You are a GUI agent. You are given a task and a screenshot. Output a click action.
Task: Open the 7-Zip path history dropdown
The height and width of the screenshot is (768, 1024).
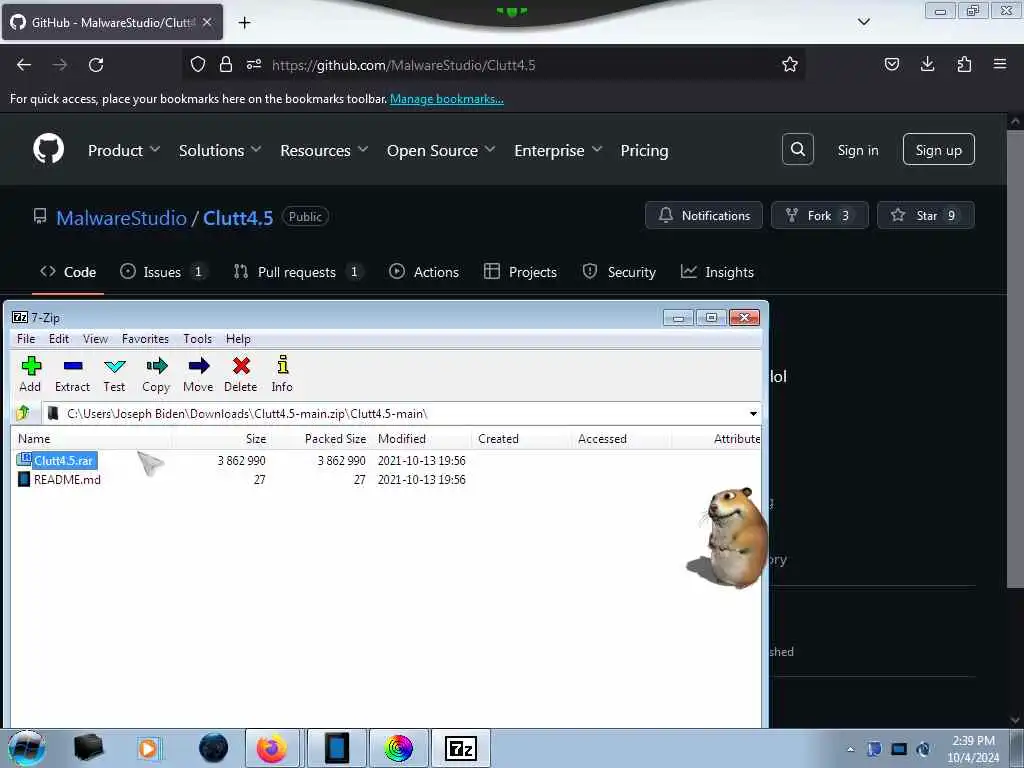tap(753, 413)
